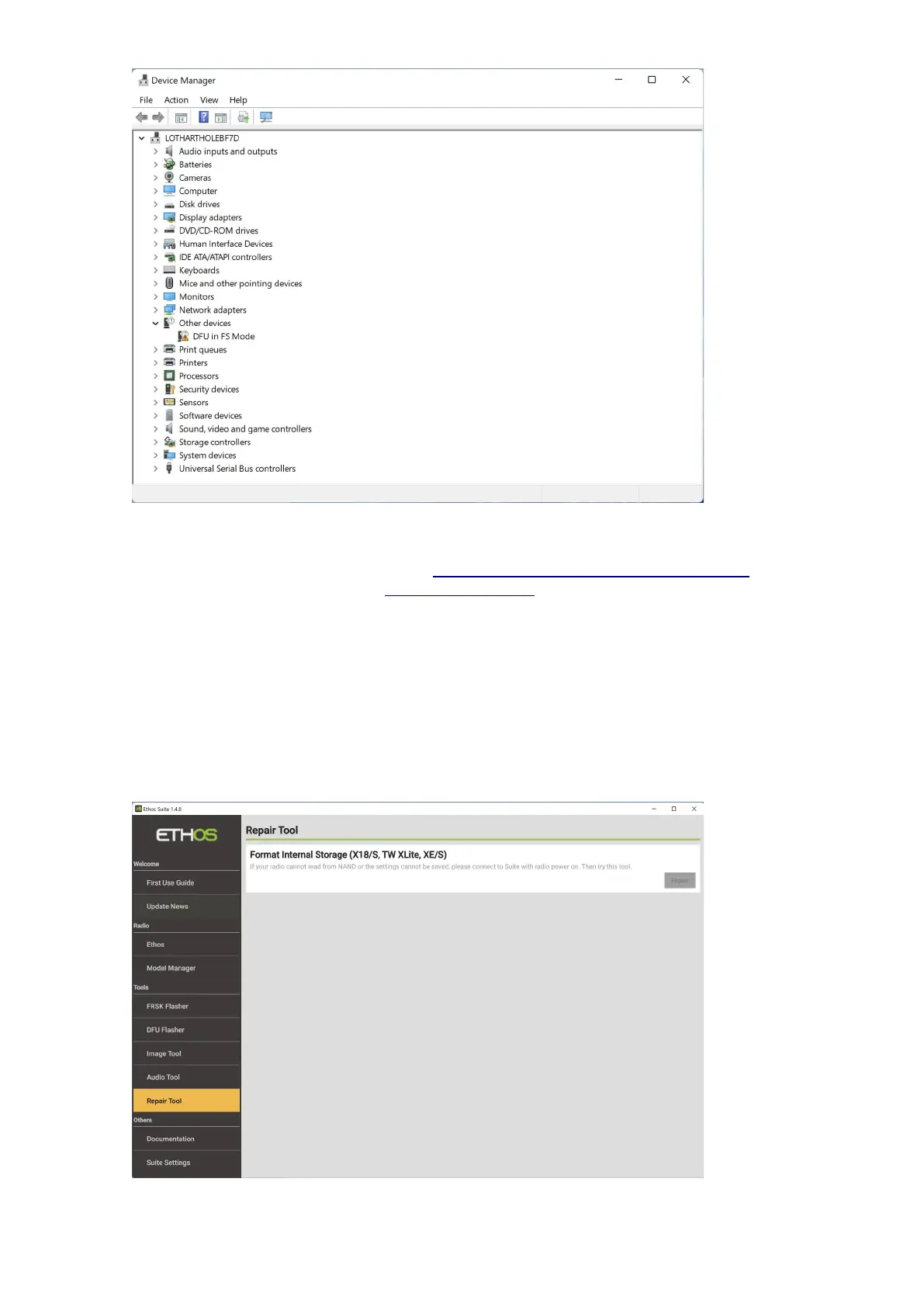Screen dimensions: 924x1307
Task: Click the Monitors category icon
Action: pyautogui.click(x=169, y=296)
